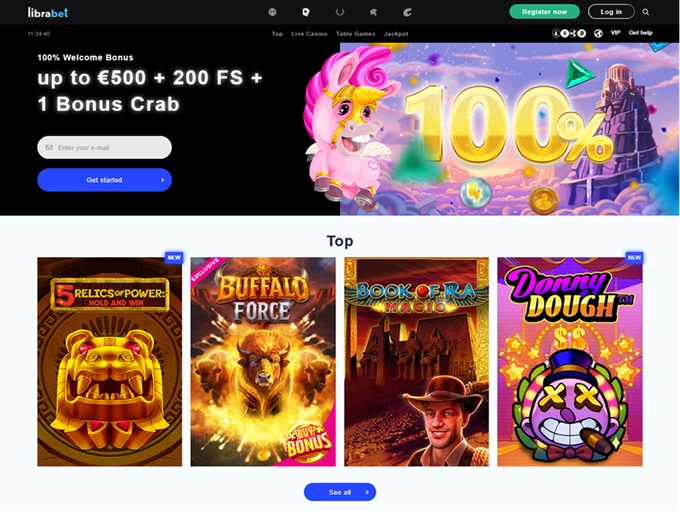
Task: Open the spartan helmet icon section
Action: point(373,12)
